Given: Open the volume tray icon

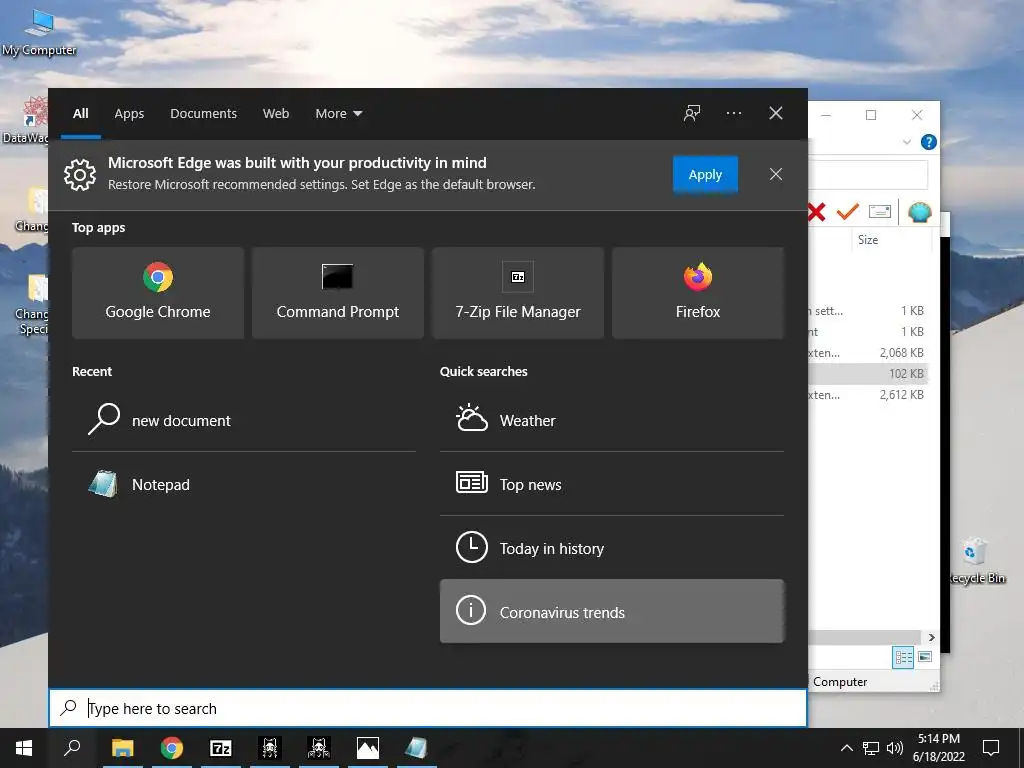Looking at the screenshot, I should click(895, 748).
